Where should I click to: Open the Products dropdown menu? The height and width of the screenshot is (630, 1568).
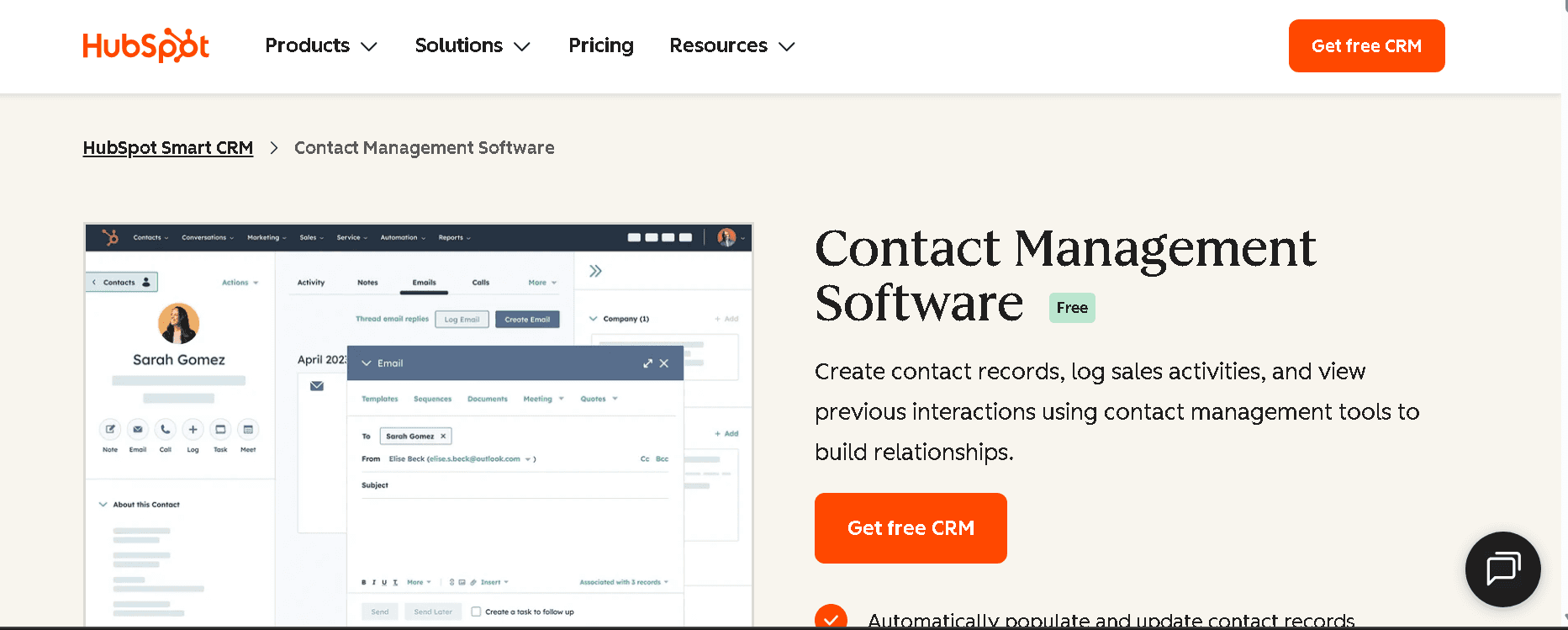321,45
